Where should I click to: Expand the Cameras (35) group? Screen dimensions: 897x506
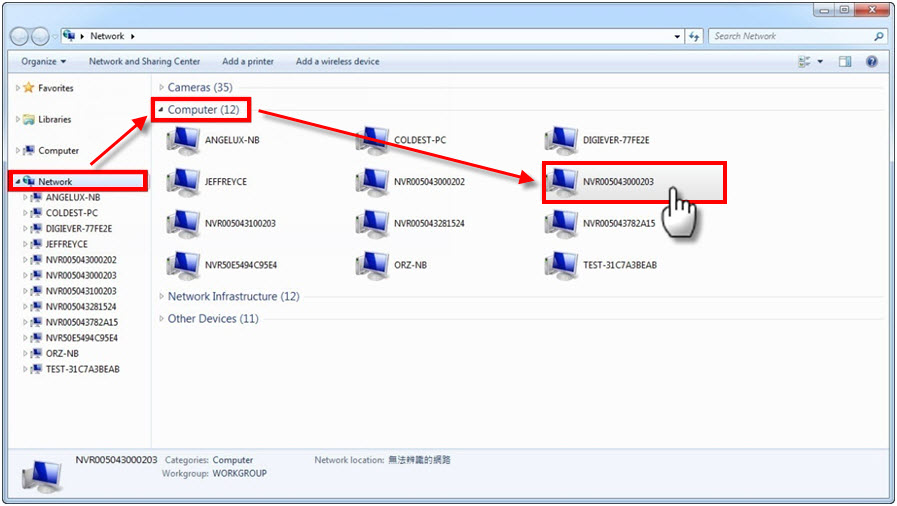[x=162, y=88]
